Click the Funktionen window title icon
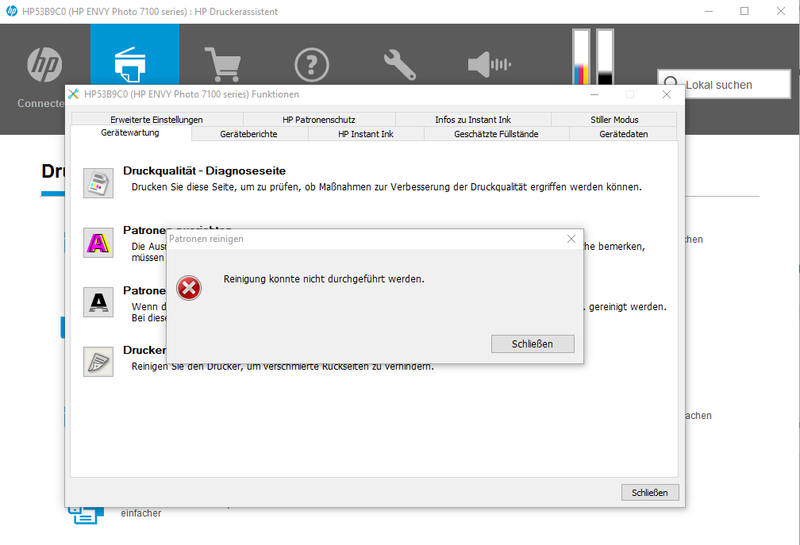This screenshot has height=545, width=800. click(x=73, y=94)
